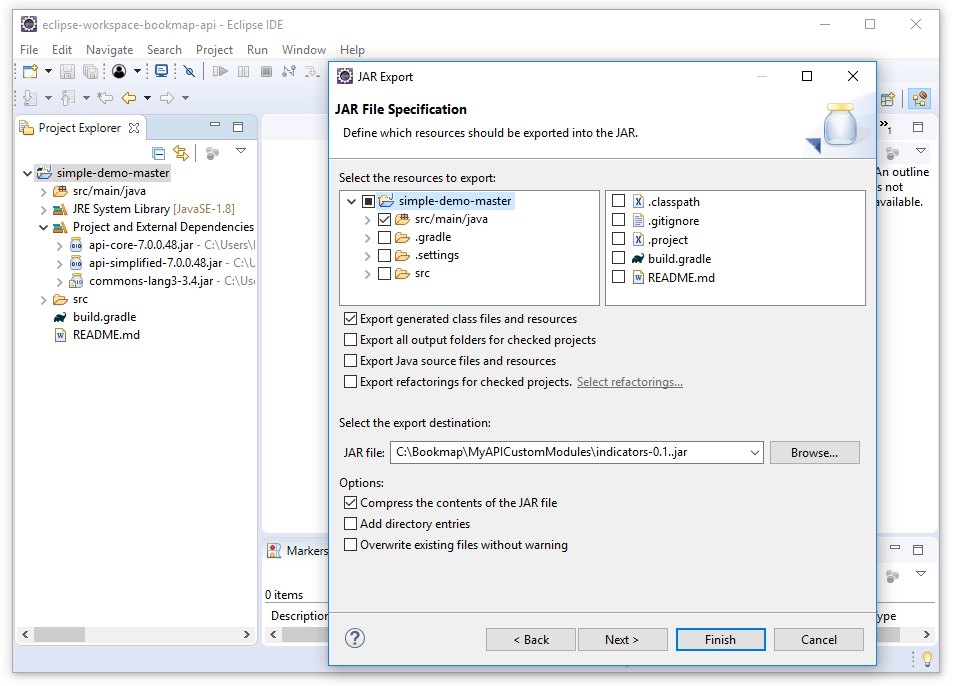Click the light bulb tip icon

(927, 659)
